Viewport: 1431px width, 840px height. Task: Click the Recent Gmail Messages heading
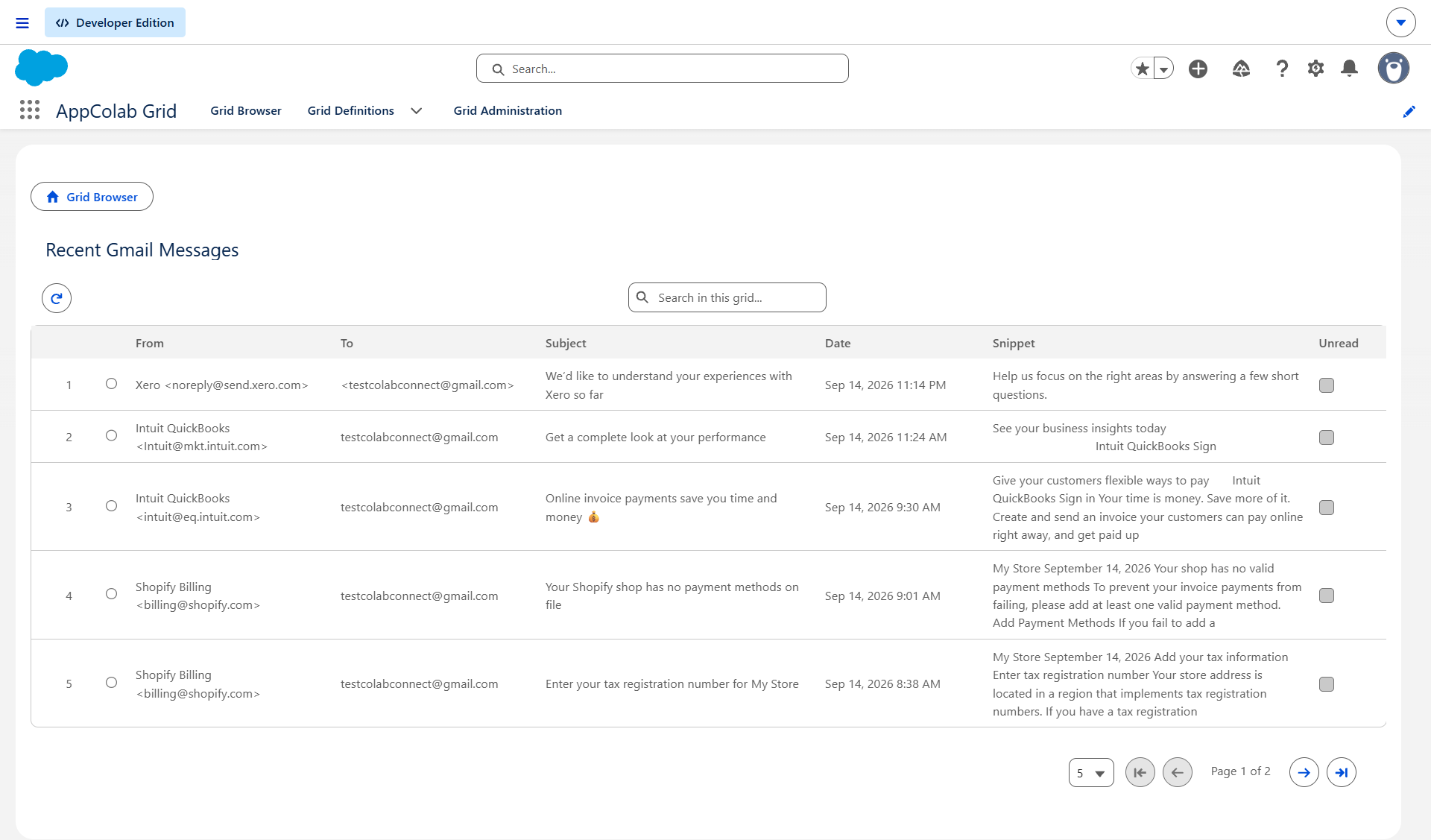pos(142,250)
